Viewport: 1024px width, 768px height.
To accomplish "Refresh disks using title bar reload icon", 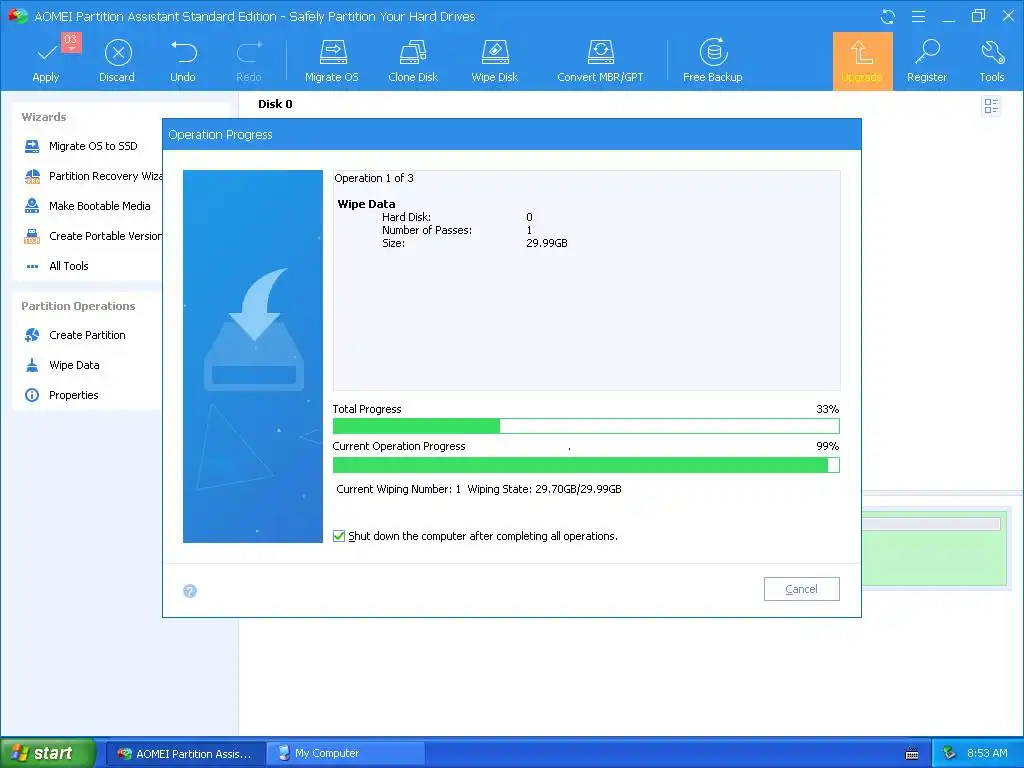I will pos(888,17).
